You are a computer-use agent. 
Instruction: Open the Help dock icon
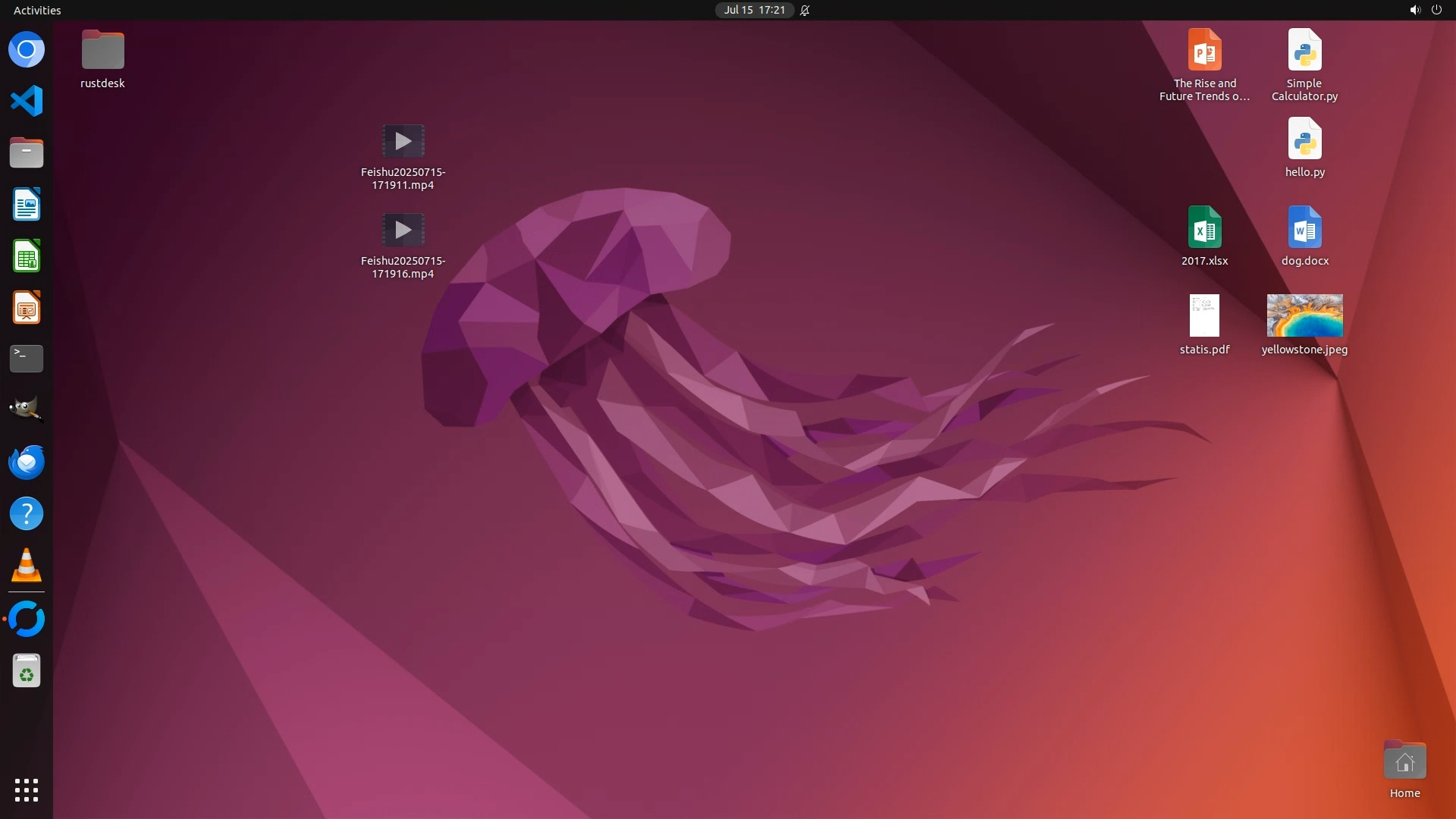[x=27, y=514]
